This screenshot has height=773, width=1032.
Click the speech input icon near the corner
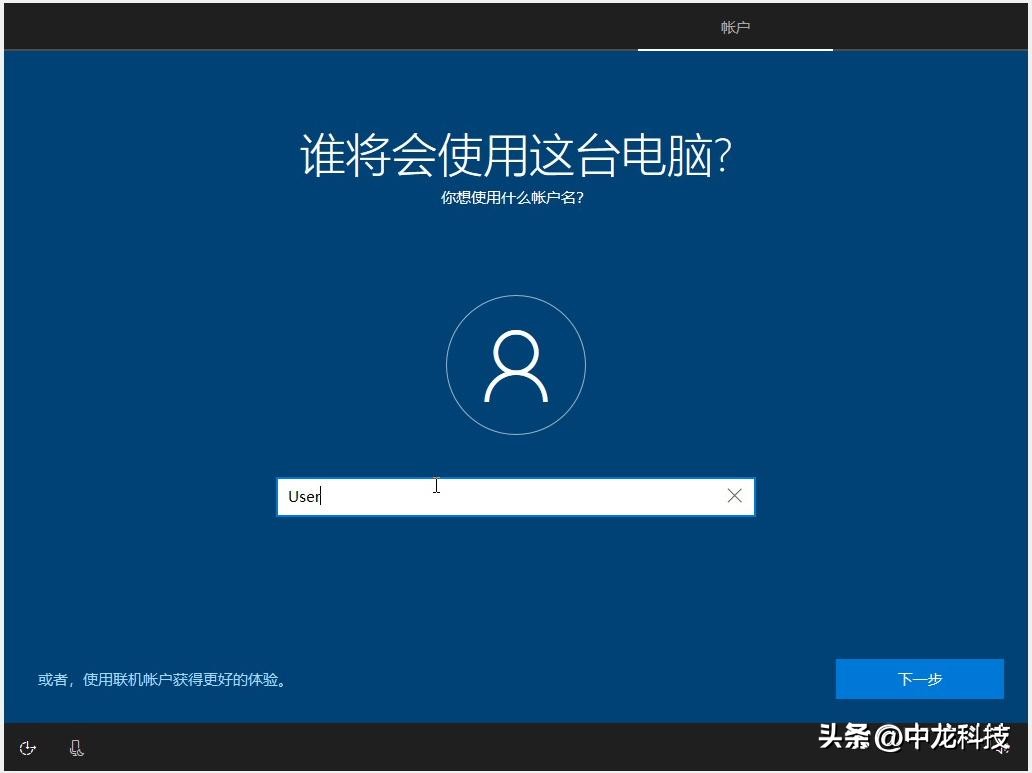click(x=77, y=747)
